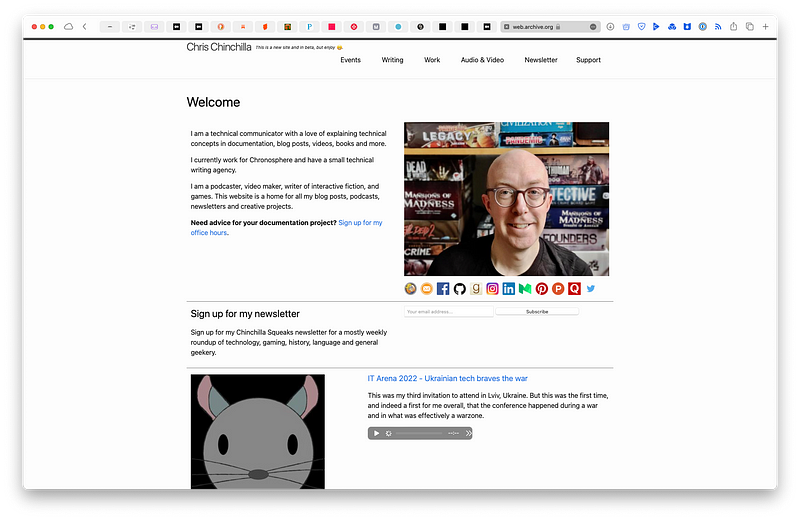
Task: Open the Events menu item
Action: (x=351, y=60)
